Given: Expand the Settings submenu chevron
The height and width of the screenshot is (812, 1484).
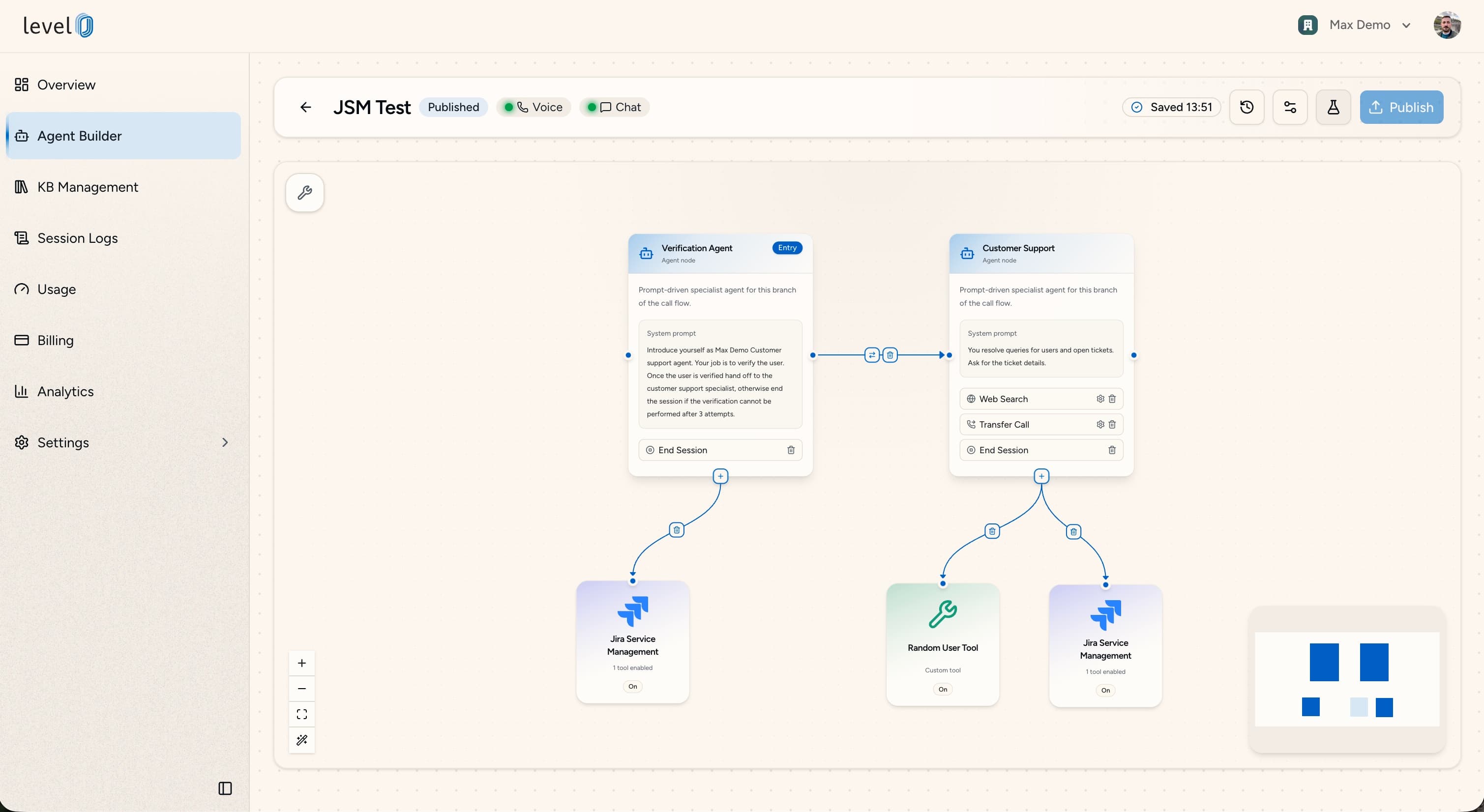Looking at the screenshot, I should click(x=225, y=442).
